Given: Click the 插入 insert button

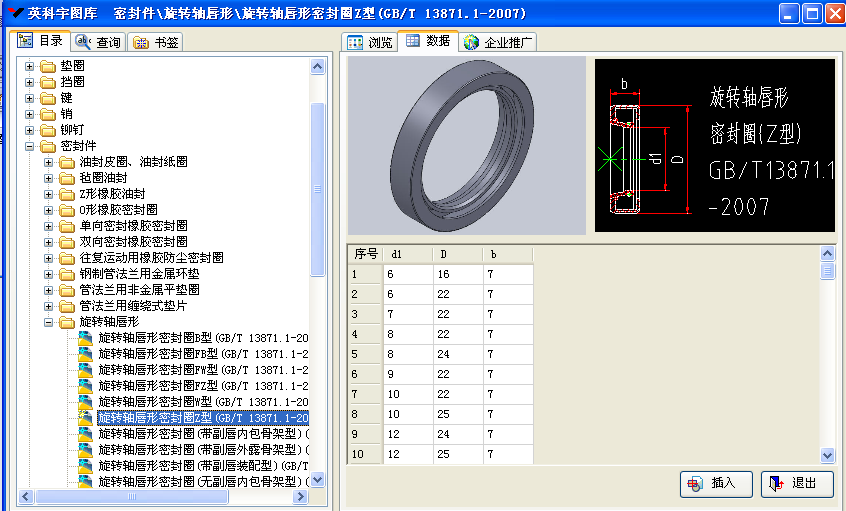Looking at the screenshot, I should (714, 483).
